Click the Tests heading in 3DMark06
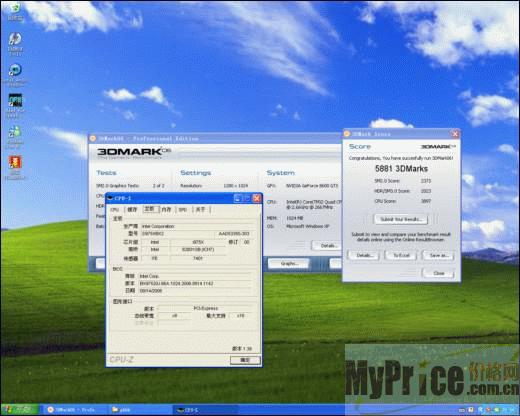The image size is (520, 416). pos(106,173)
